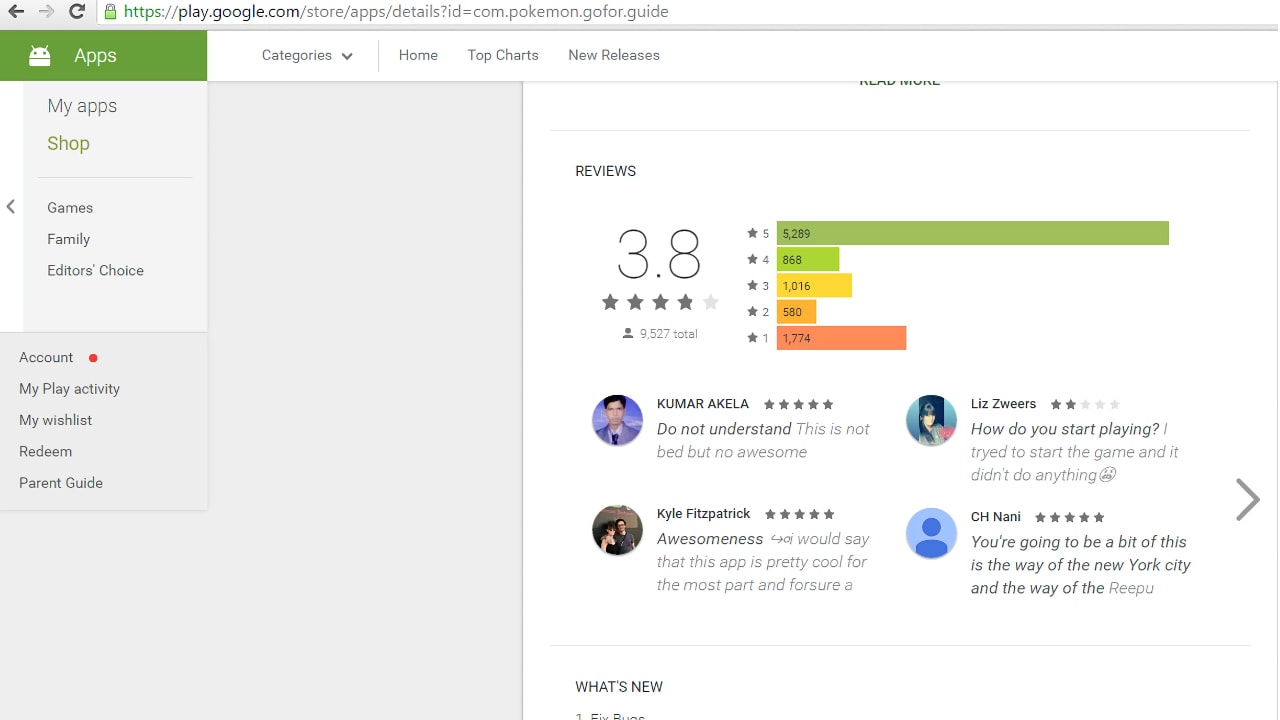Open My wishlist
This screenshot has width=1280, height=720.
click(x=55, y=420)
